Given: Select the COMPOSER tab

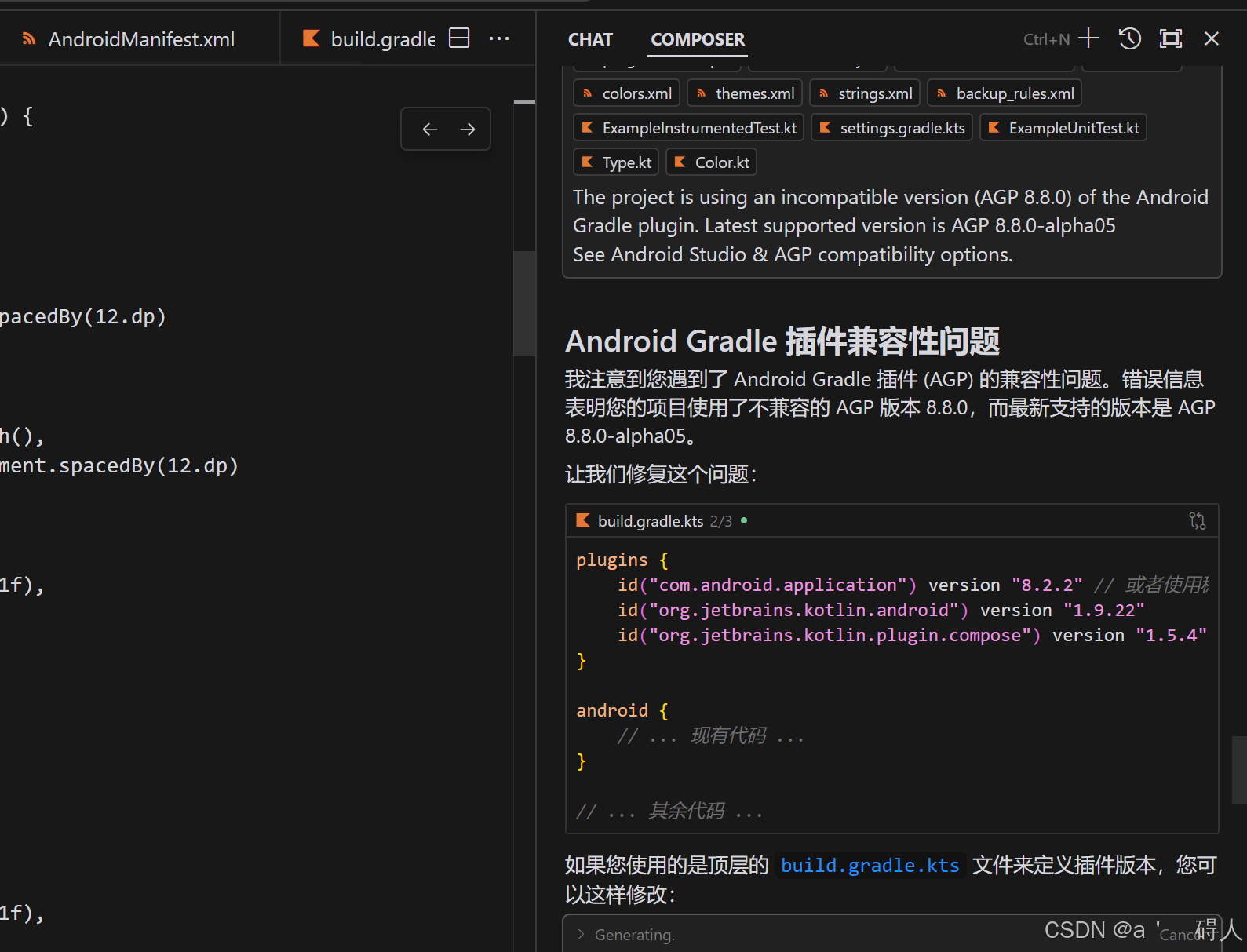Looking at the screenshot, I should 698,39.
